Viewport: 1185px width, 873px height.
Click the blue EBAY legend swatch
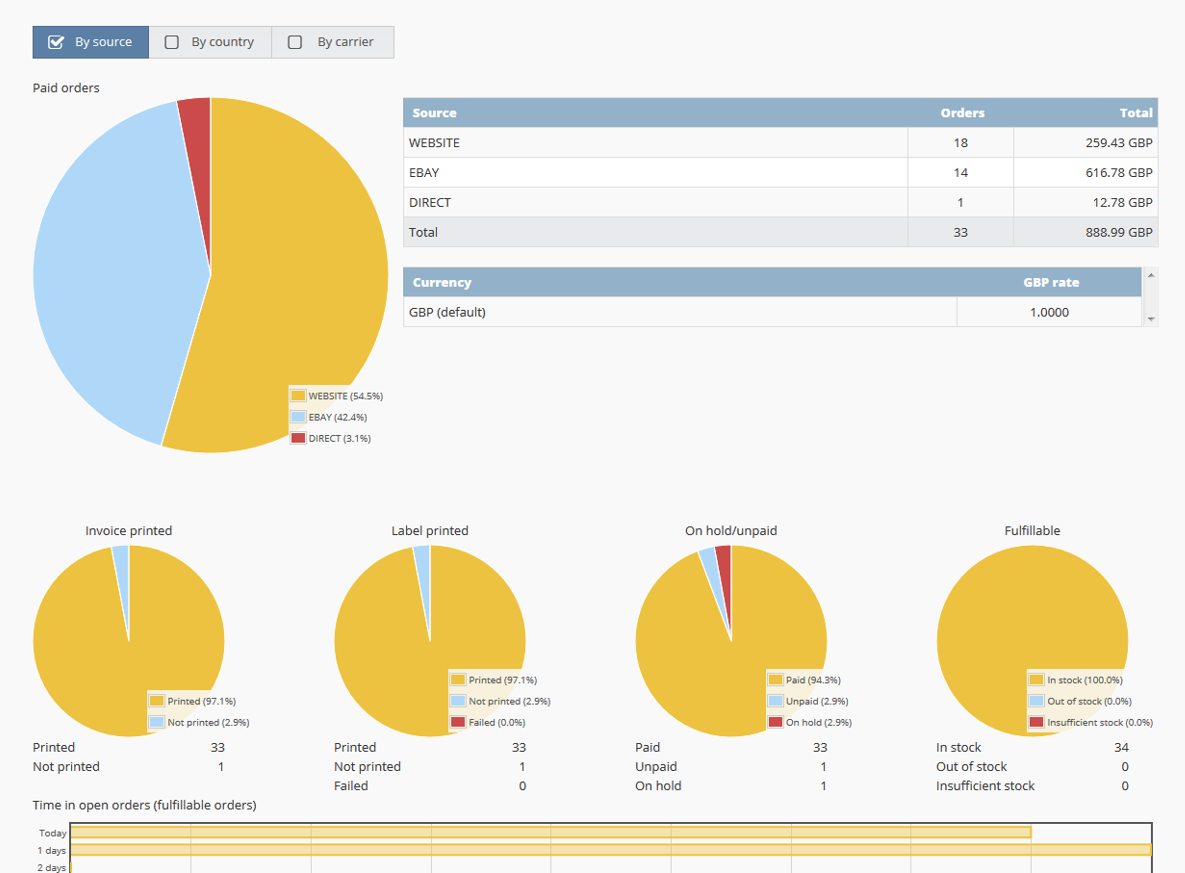[298, 417]
